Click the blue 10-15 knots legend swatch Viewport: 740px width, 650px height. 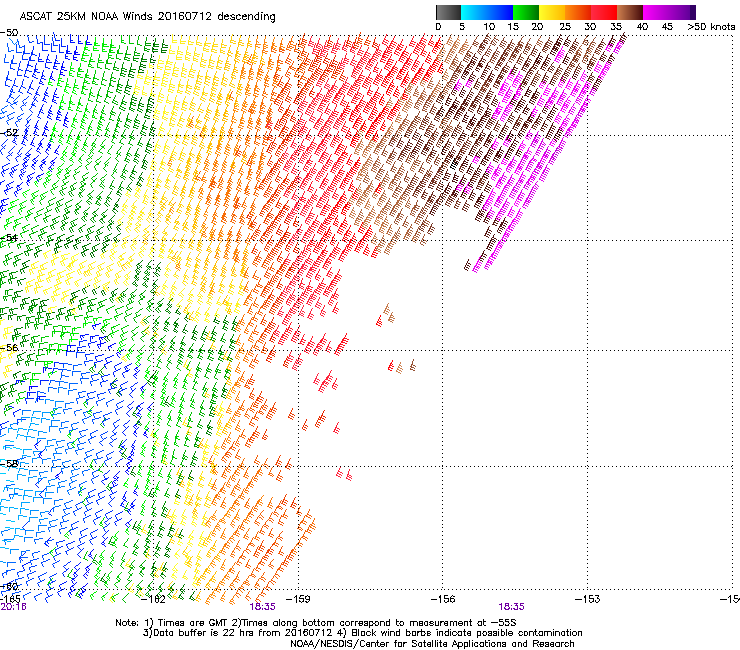(x=500, y=12)
